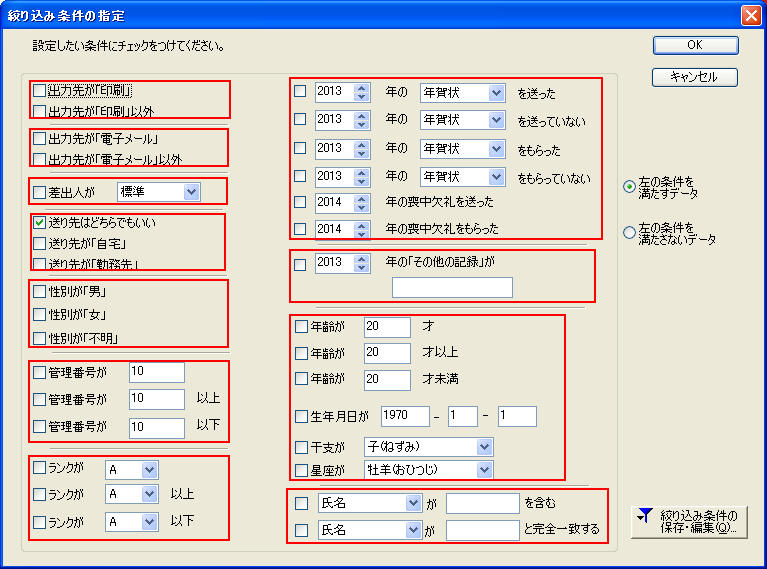Select 左の条件を満たさないデータ radio option

pos(629,233)
